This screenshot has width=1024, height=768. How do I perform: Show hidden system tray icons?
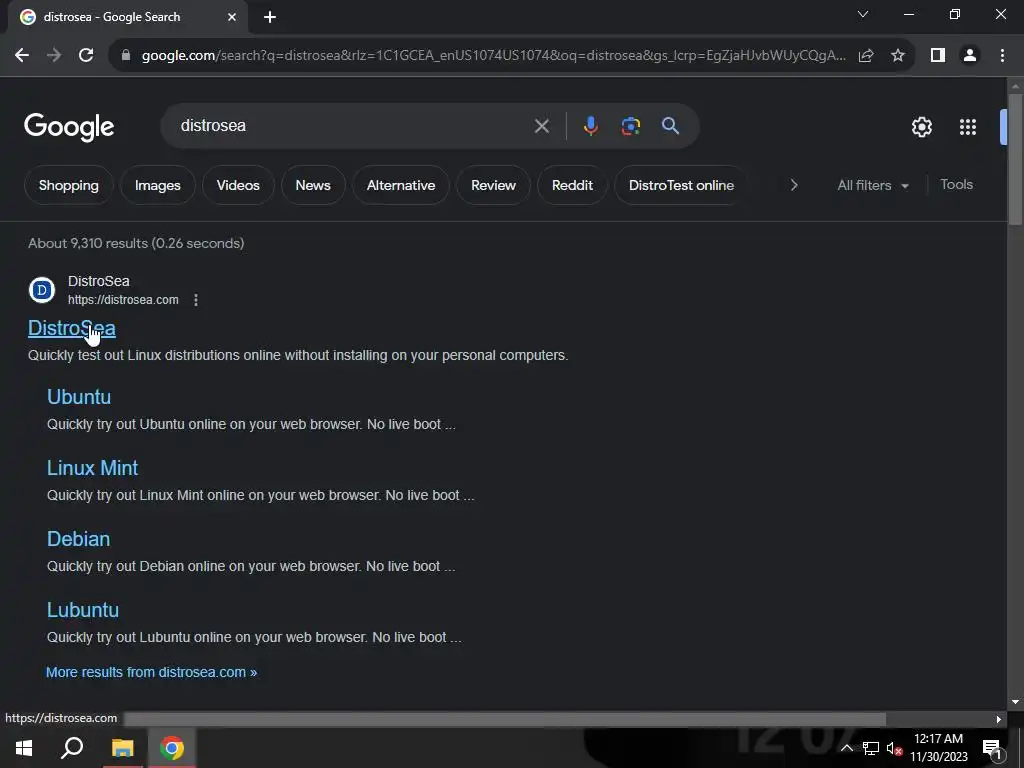(847, 748)
